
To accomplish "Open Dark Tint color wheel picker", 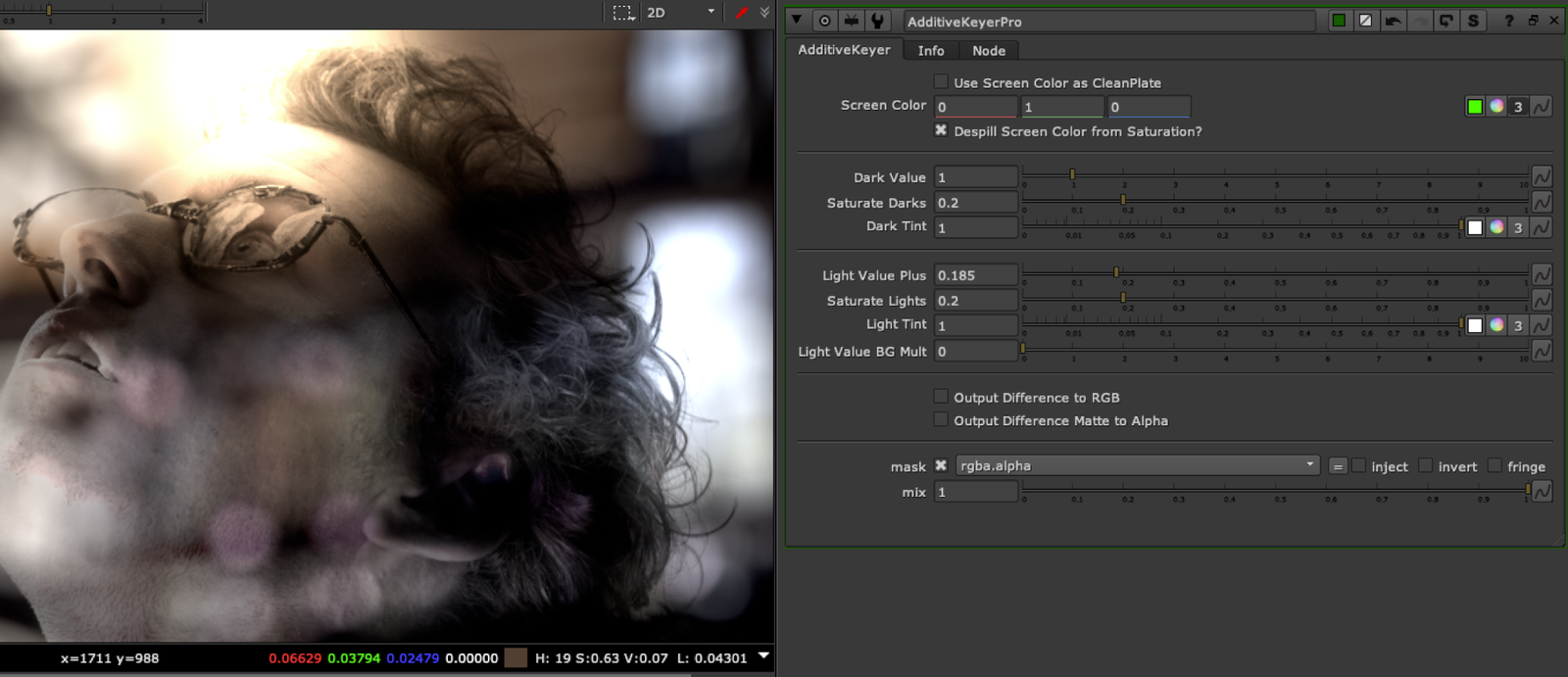I will [1496, 227].
